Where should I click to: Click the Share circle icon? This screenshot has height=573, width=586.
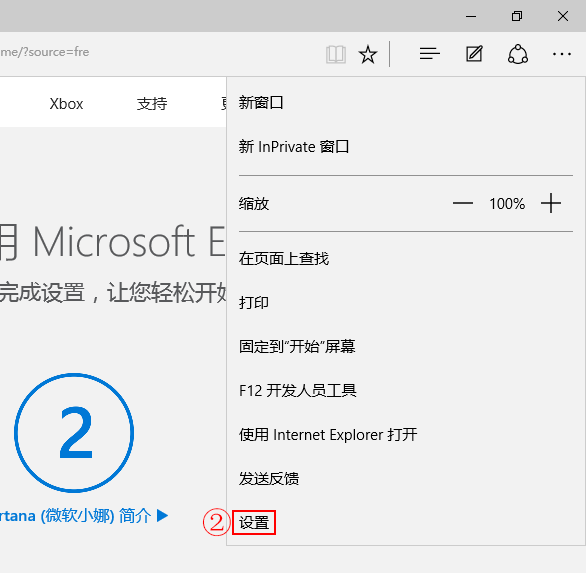coord(518,54)
